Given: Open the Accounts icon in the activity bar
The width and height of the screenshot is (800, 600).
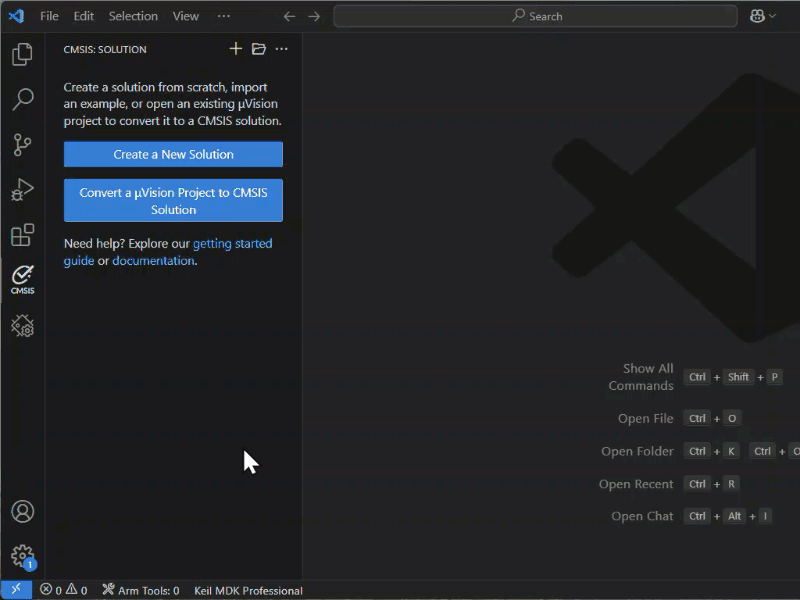Looking at the screenshot, I should [x=22, y=512].
